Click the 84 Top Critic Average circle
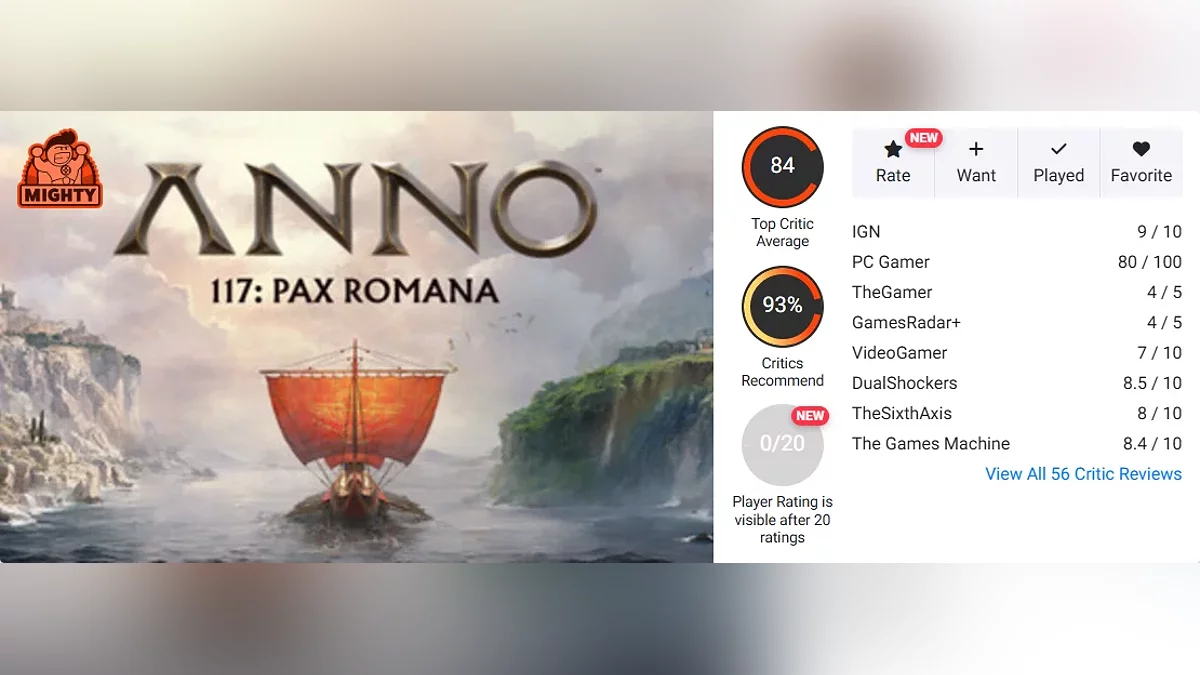Screen dimensions: 1200x675 (782, 166)
